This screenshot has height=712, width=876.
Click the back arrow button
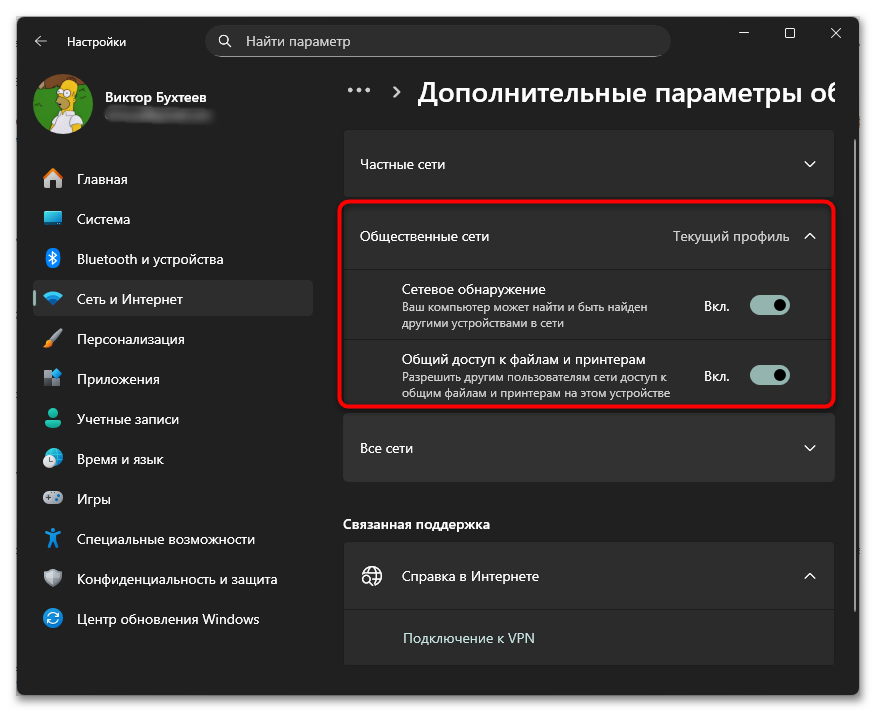[40, 41]
